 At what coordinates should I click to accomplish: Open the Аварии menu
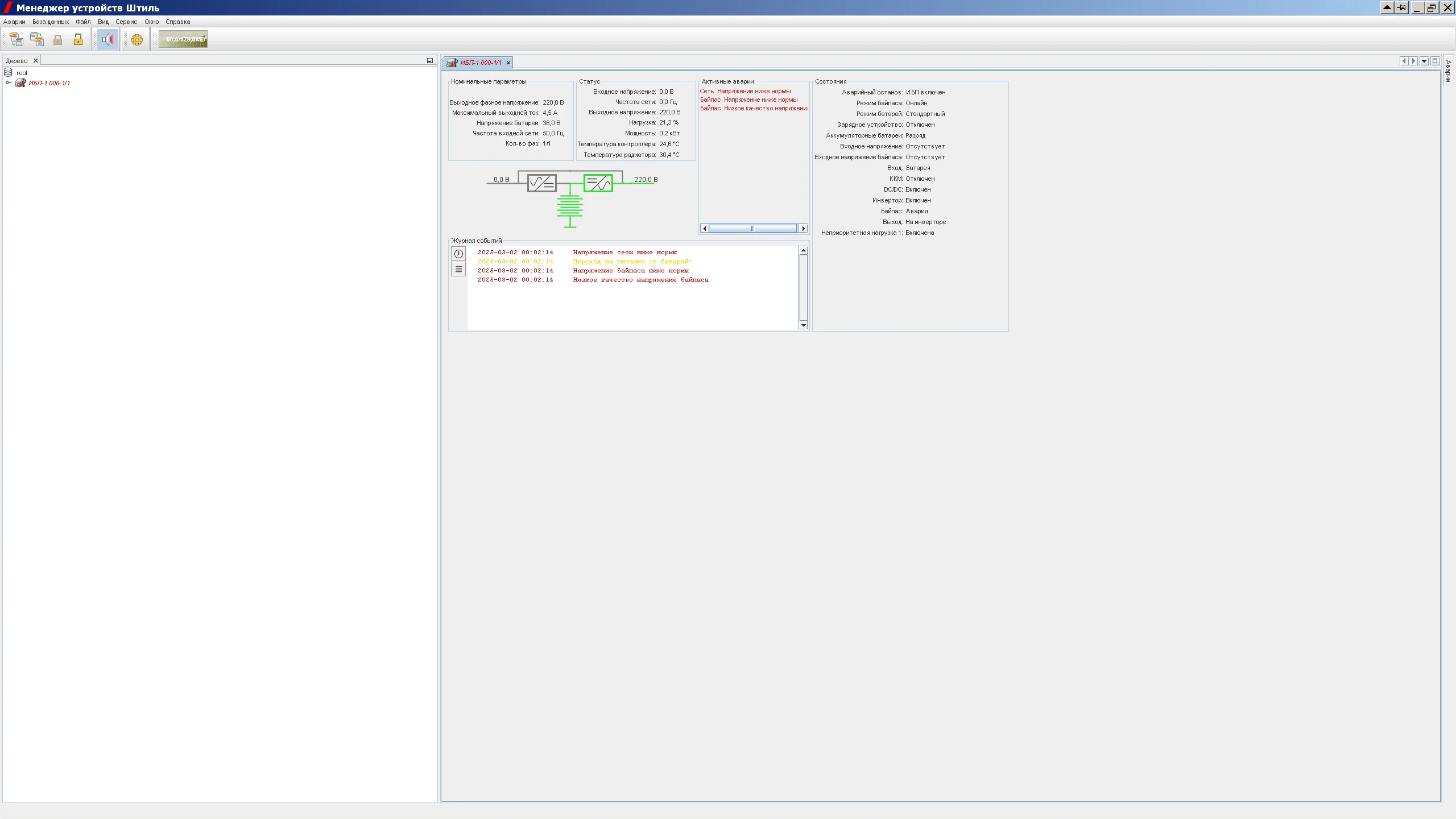[x=14, y=22]
